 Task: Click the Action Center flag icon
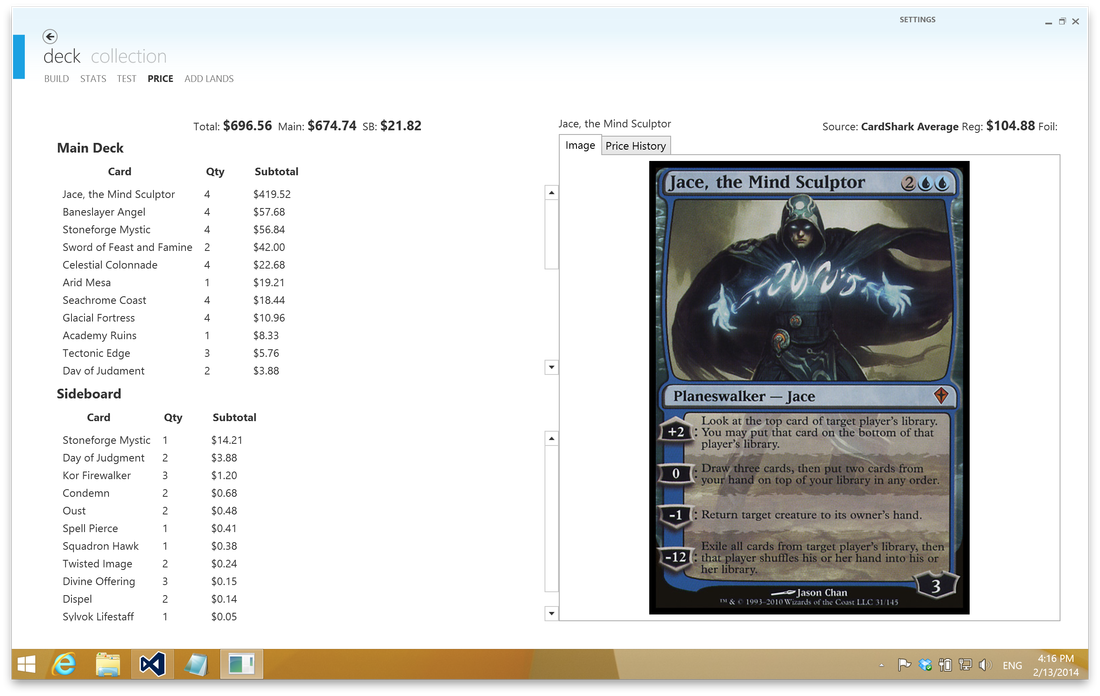[x=903, y=664]
